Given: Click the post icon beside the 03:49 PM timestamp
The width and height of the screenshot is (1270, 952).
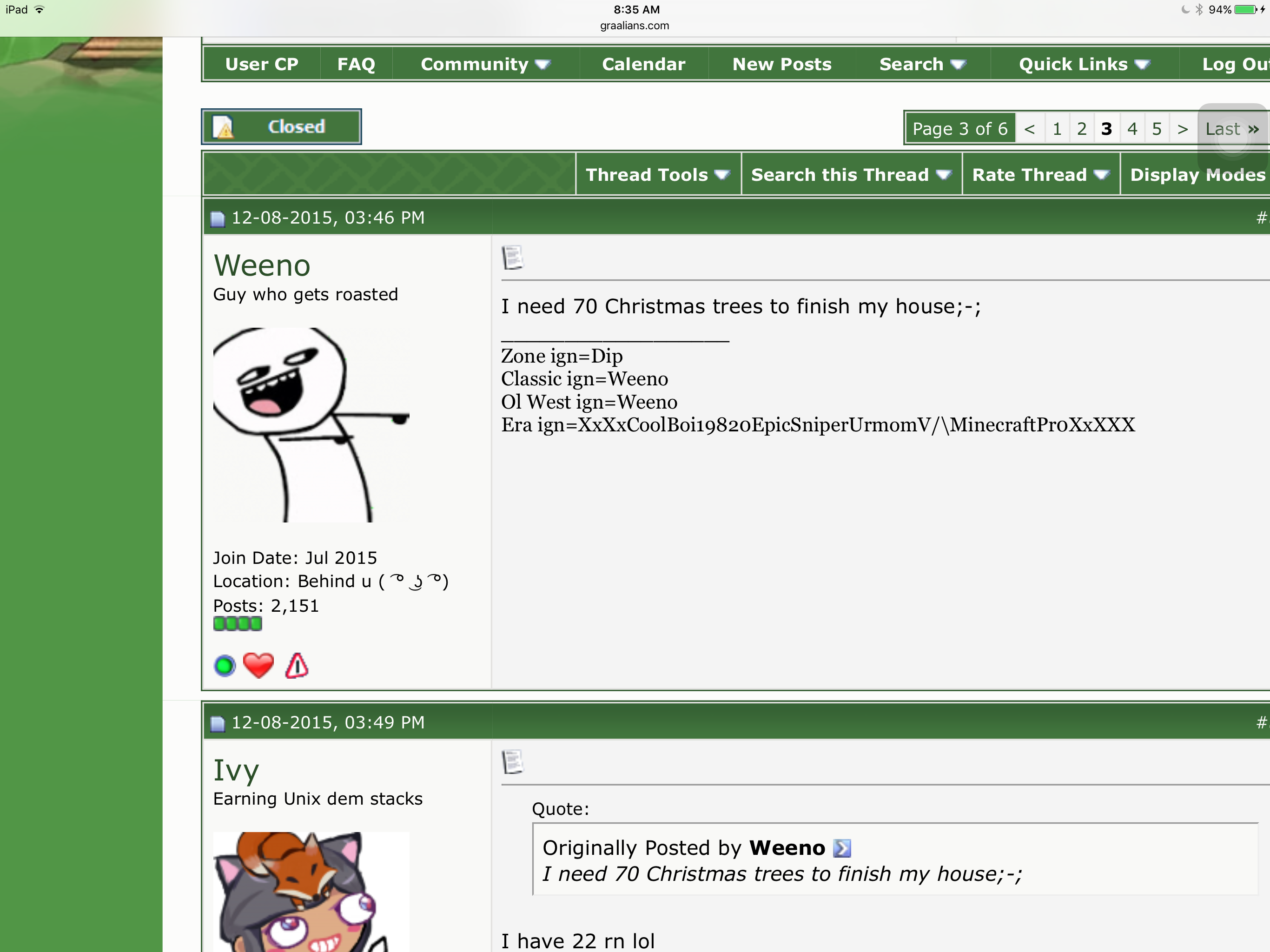Looking at the screenshot, I should tap(218, 723).
